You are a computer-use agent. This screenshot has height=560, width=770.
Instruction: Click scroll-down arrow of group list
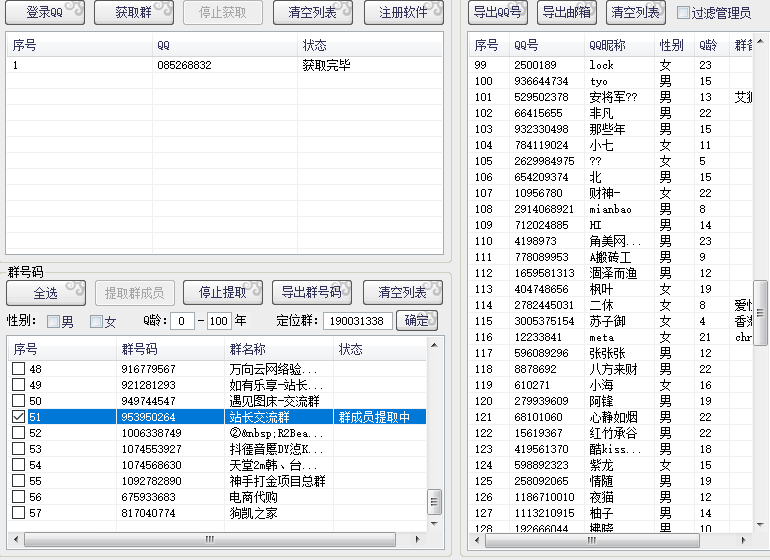[434, 524]
